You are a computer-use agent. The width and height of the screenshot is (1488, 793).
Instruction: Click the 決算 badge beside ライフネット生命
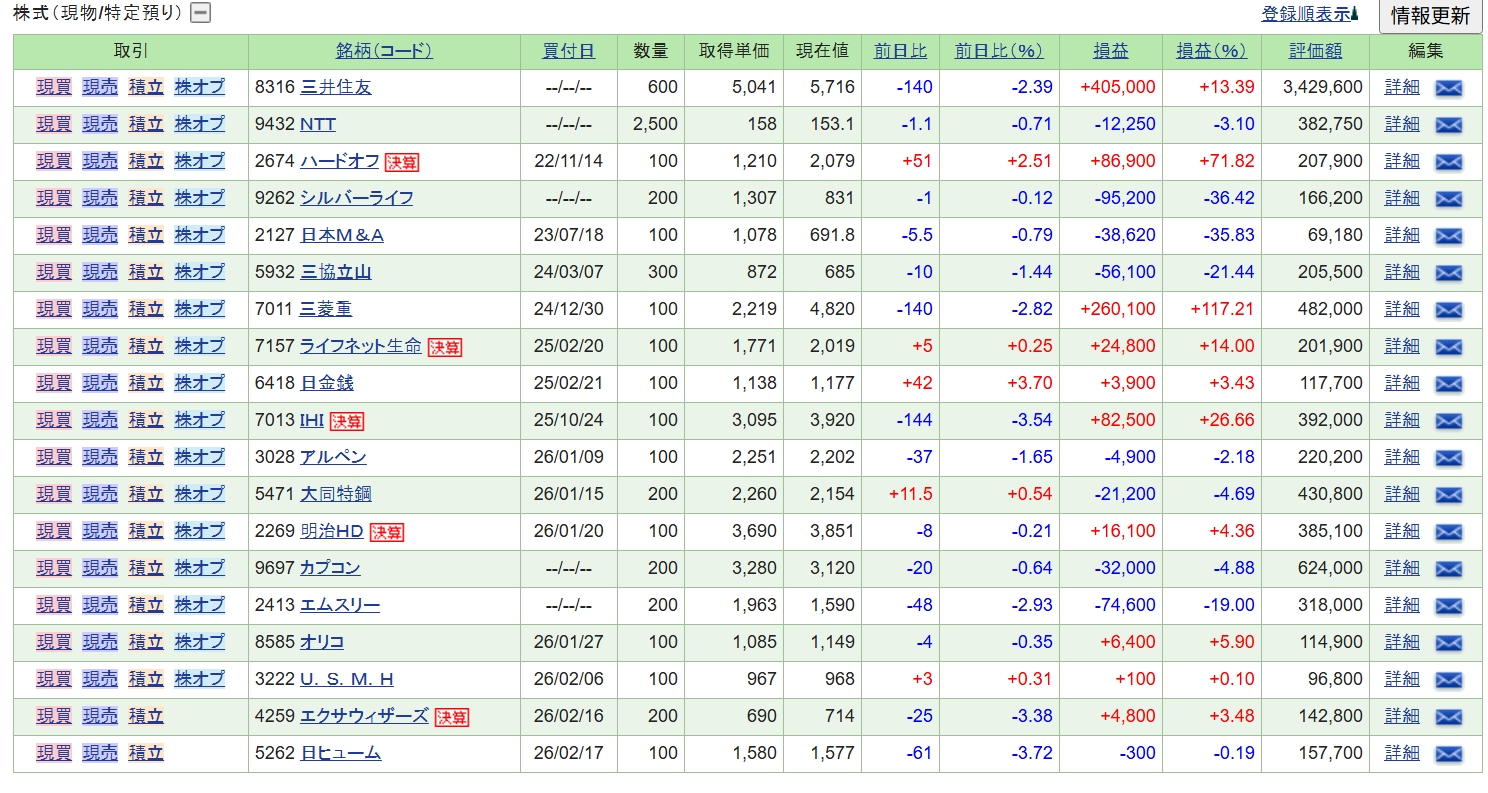[445, 347]
